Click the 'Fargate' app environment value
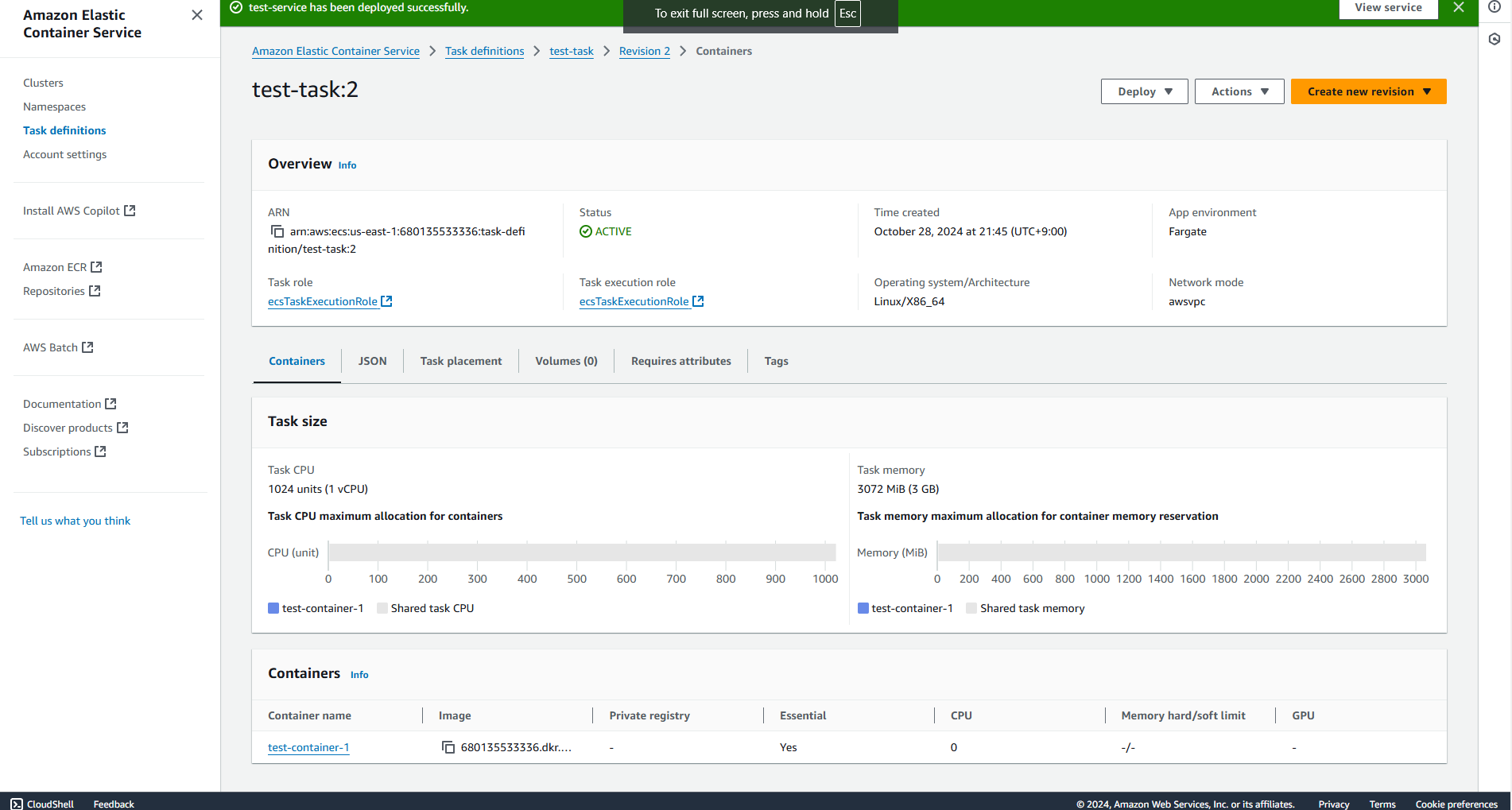 tap(1188, 231)
